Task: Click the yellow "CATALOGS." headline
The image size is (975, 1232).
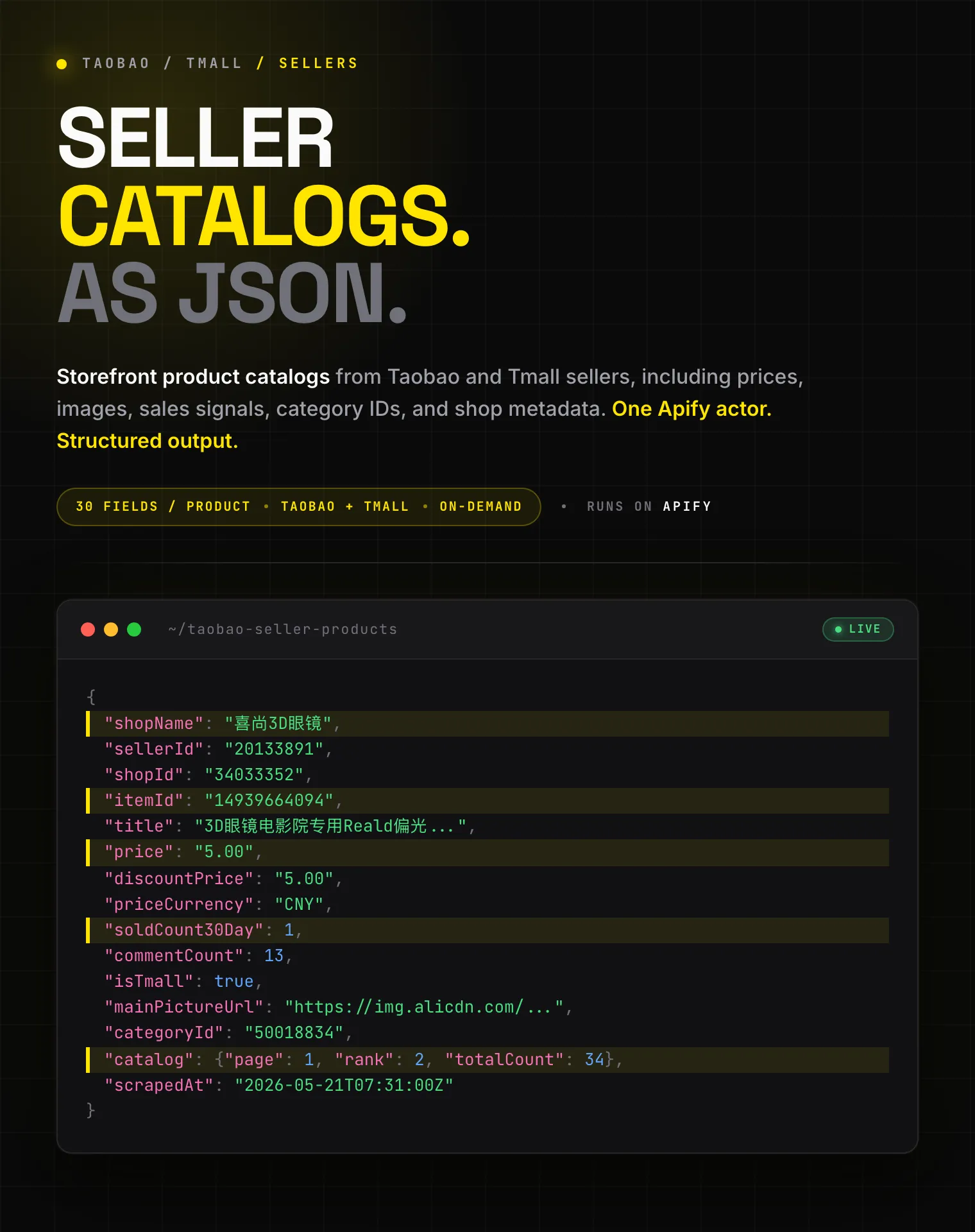Action: click(x=264, y=216)
